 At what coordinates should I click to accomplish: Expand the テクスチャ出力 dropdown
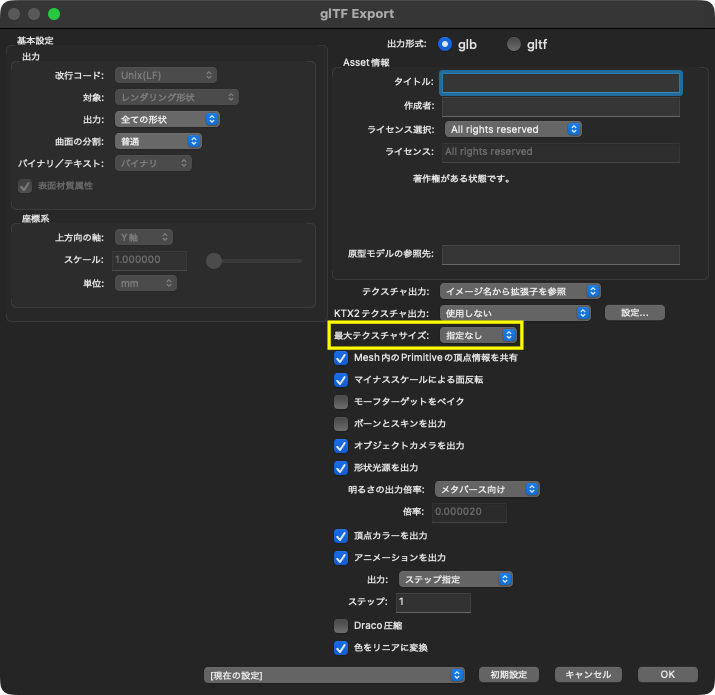click(x=520, y=291)
